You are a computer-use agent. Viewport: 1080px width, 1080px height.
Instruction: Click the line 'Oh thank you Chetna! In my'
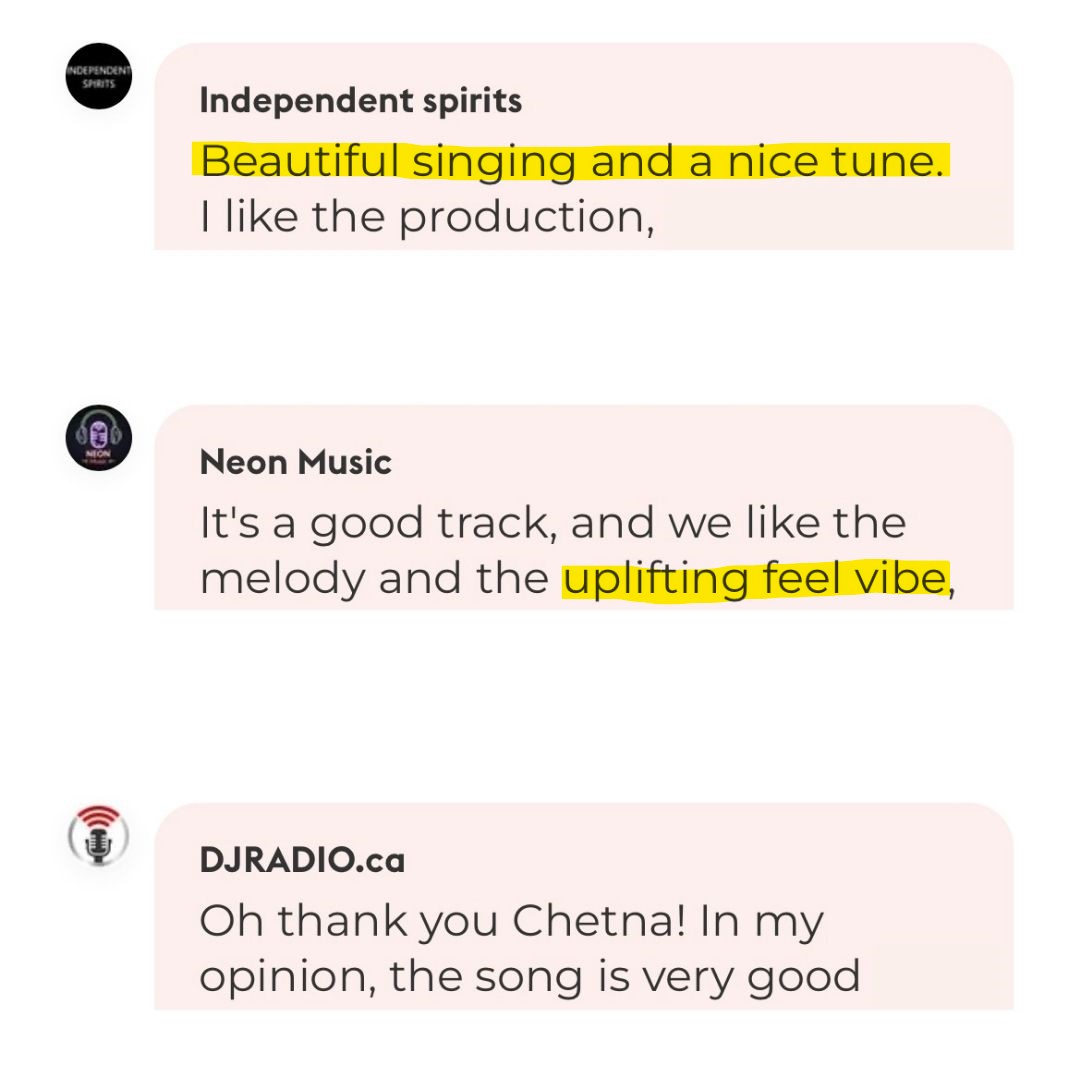[511, 922]
